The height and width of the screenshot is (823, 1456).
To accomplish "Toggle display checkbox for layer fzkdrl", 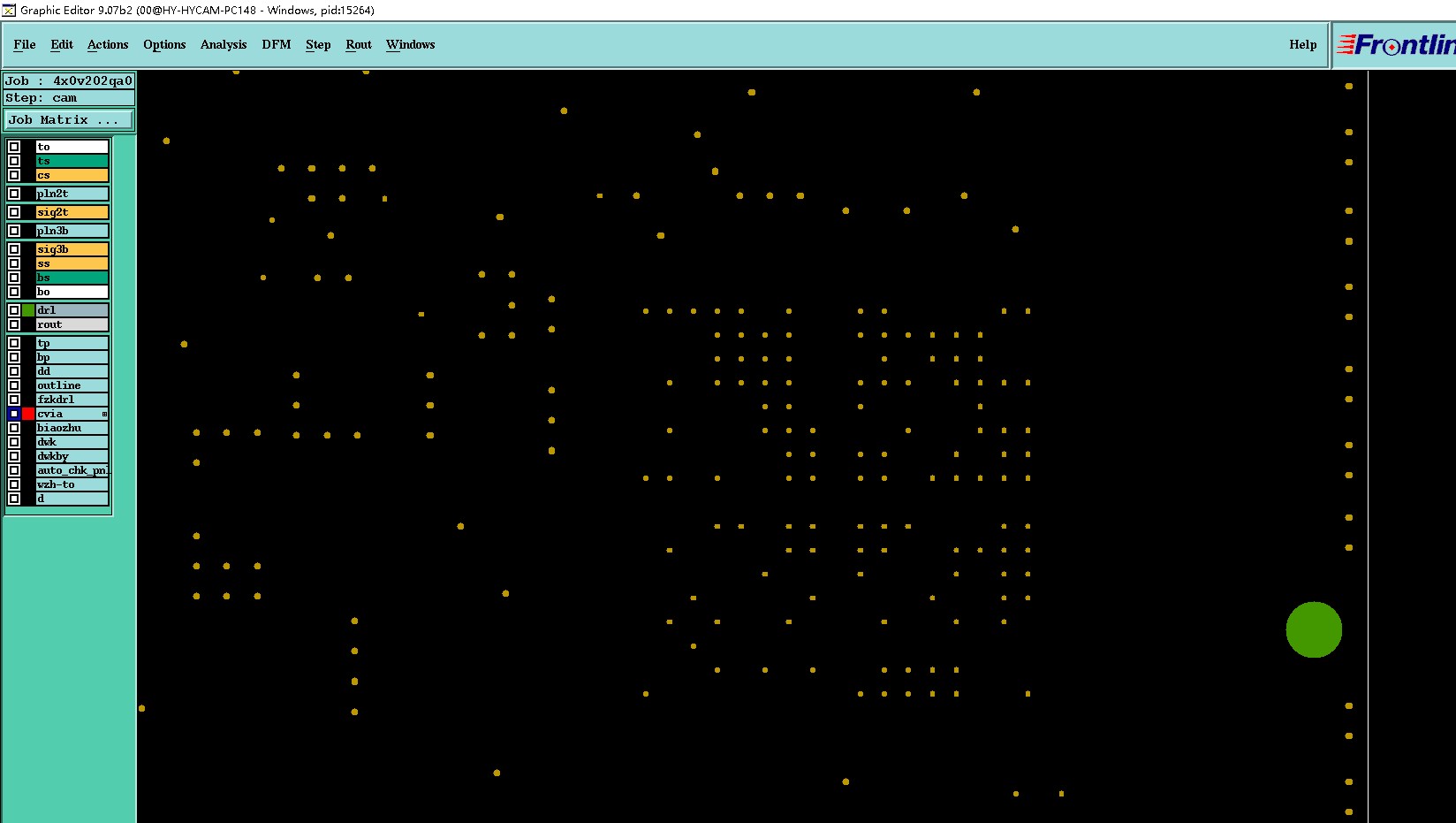I will pyautogui.click(x=14, y=400).
